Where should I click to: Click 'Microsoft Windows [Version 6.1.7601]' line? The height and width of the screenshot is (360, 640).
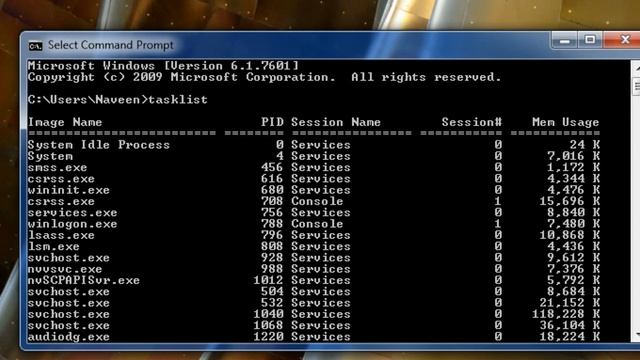(163, 66)
